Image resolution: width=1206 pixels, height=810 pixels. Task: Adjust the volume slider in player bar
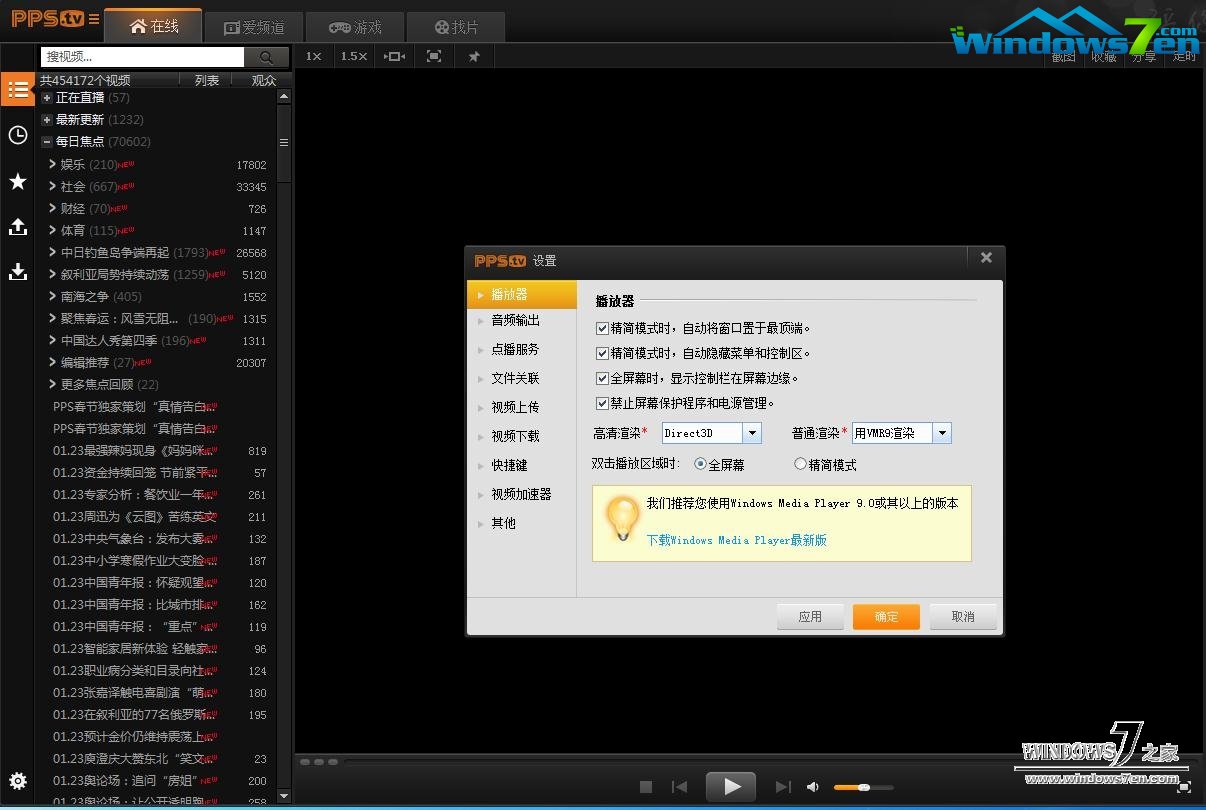coord(863,787)
